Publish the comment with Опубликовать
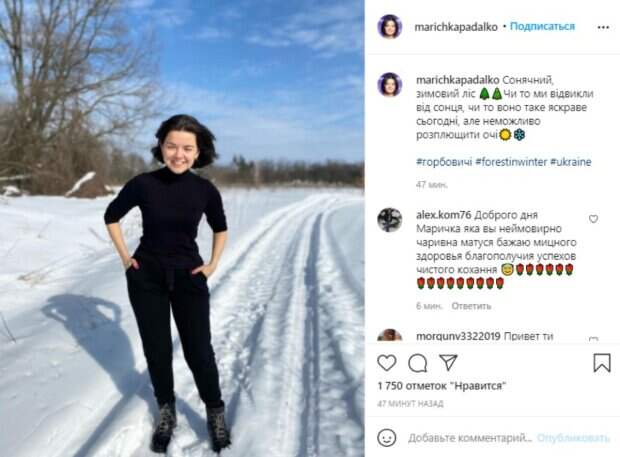This screenshot has height=457, width=620. click(x=574, y=438)
